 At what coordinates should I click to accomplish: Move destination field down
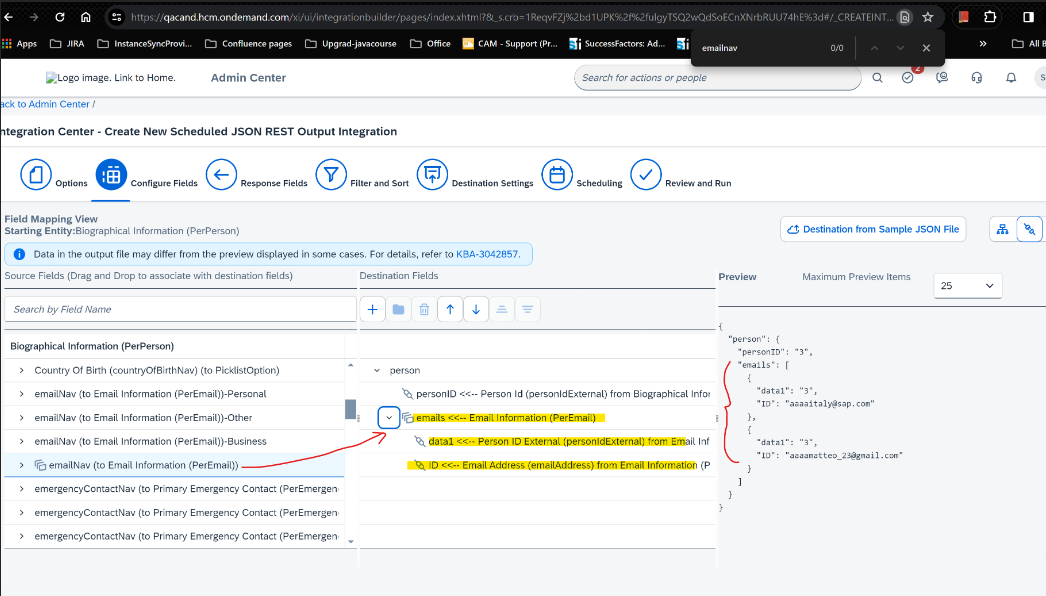(x=476, y=310)
